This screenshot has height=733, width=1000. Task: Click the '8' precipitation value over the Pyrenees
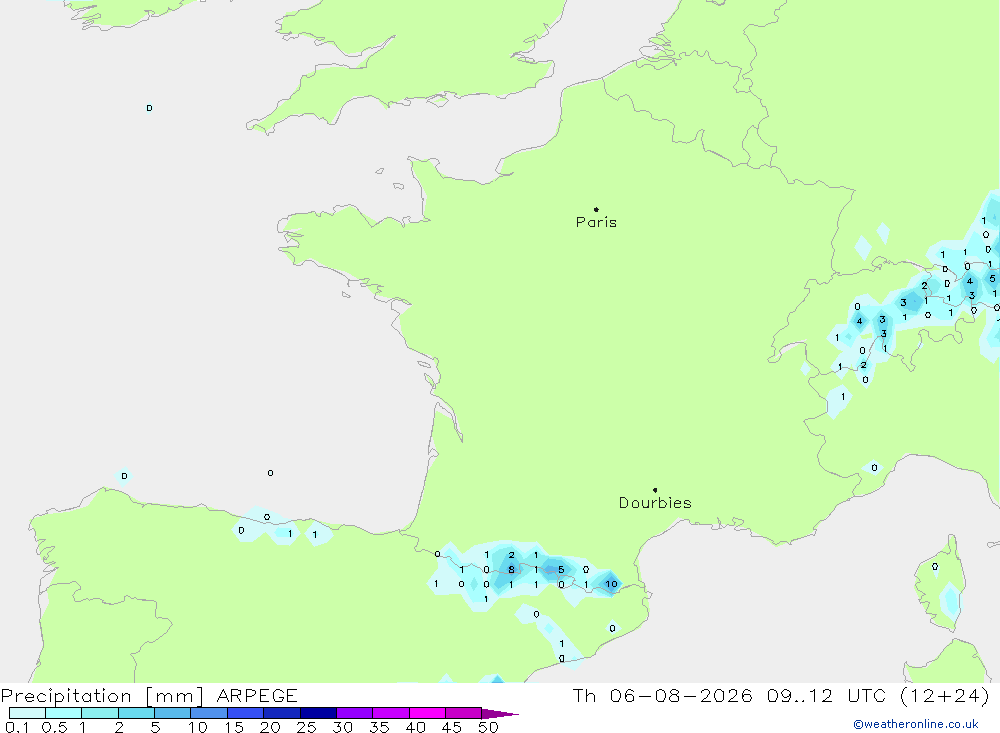coord(511,570)
